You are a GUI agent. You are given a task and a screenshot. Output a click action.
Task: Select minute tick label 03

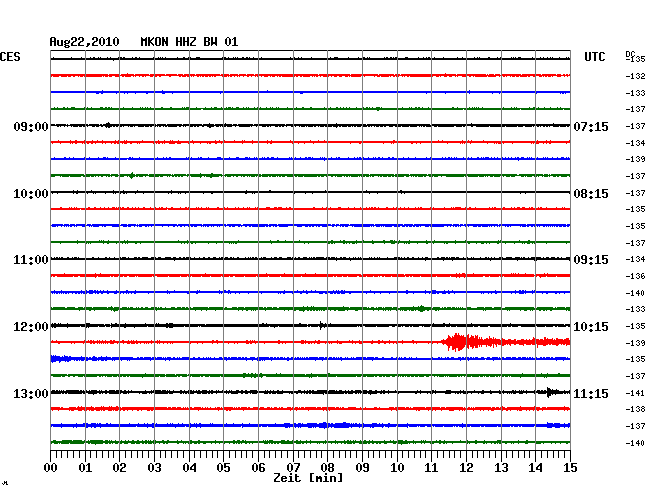tap(154, 468)
